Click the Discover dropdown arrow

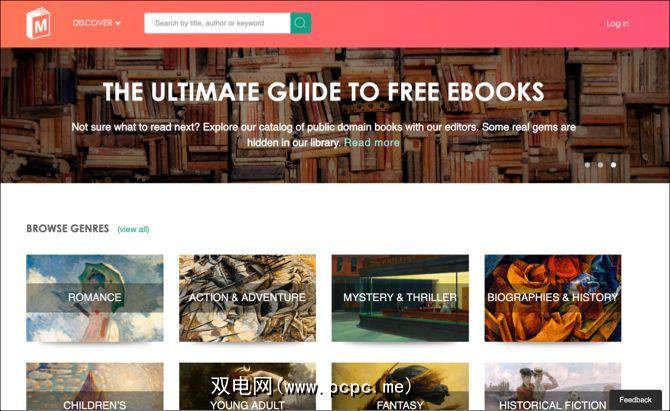[x=118, y=23]
